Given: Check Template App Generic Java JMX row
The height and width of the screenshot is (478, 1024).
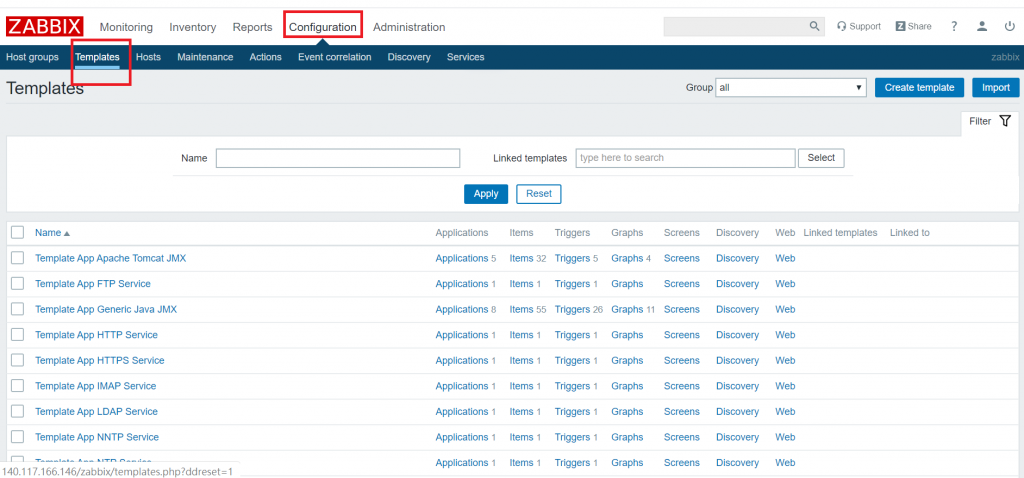Looking at the screenshot, I should point(18,309).
